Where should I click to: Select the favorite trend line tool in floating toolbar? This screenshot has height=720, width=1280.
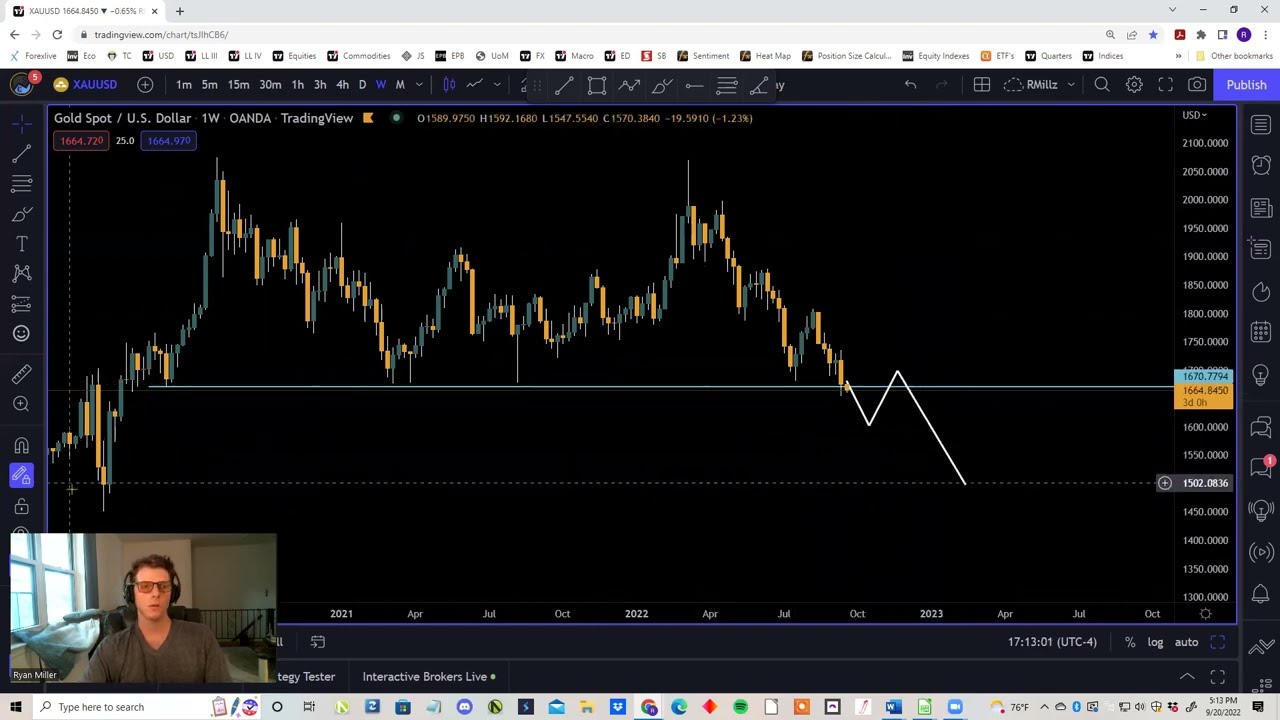click(x=564, y=86)
